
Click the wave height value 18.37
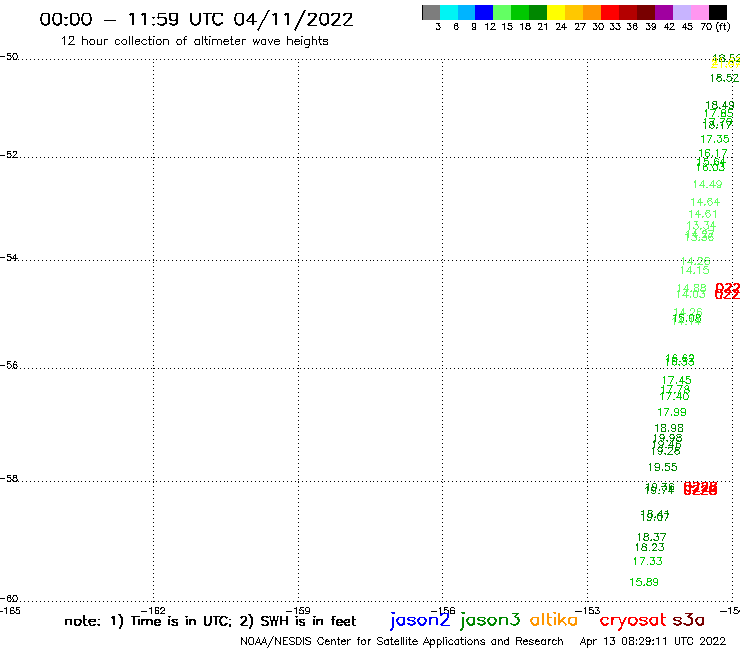tap(651, 537)
